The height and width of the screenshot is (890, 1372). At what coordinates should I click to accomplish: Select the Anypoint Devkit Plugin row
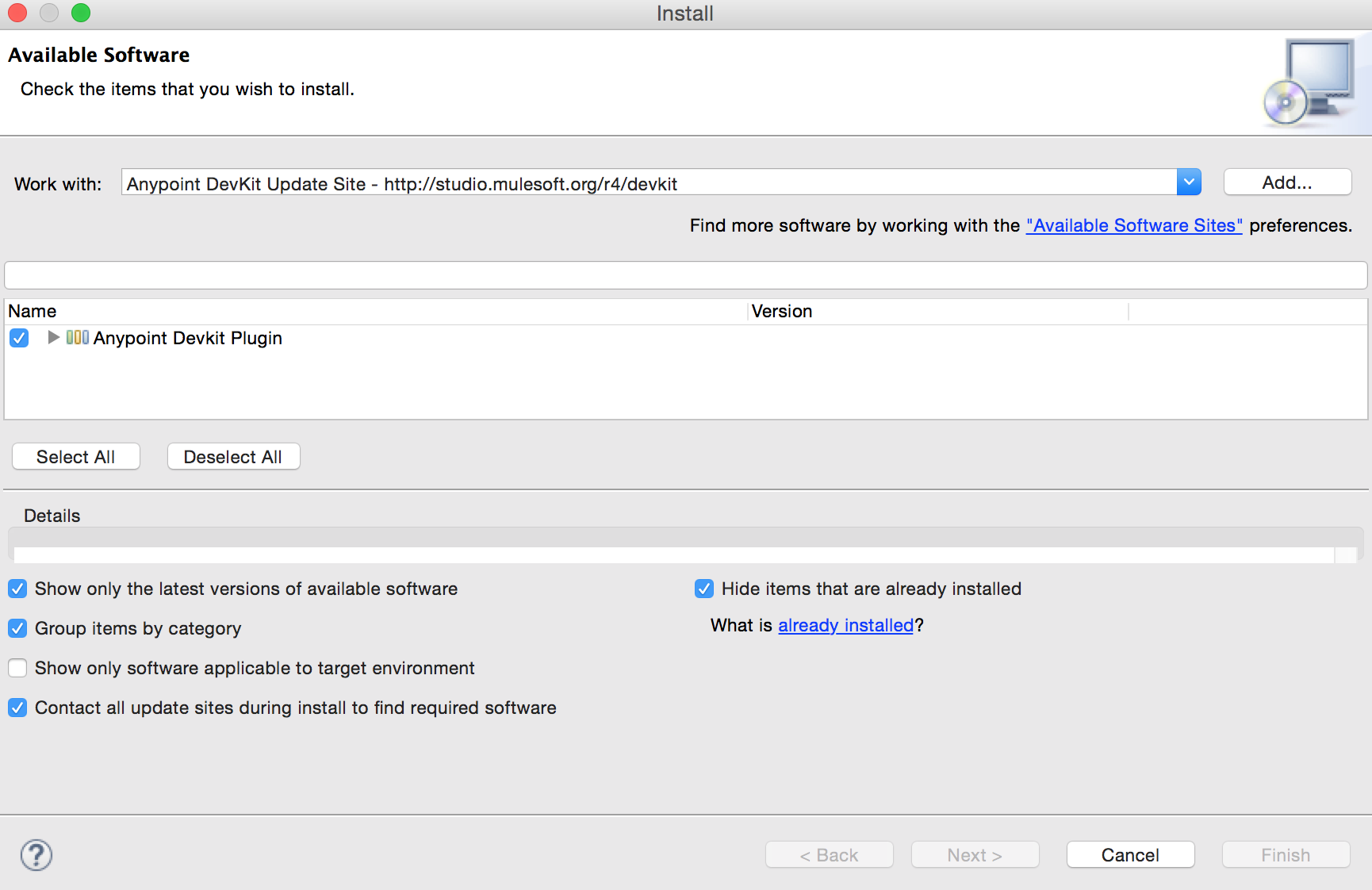[188, 338]
